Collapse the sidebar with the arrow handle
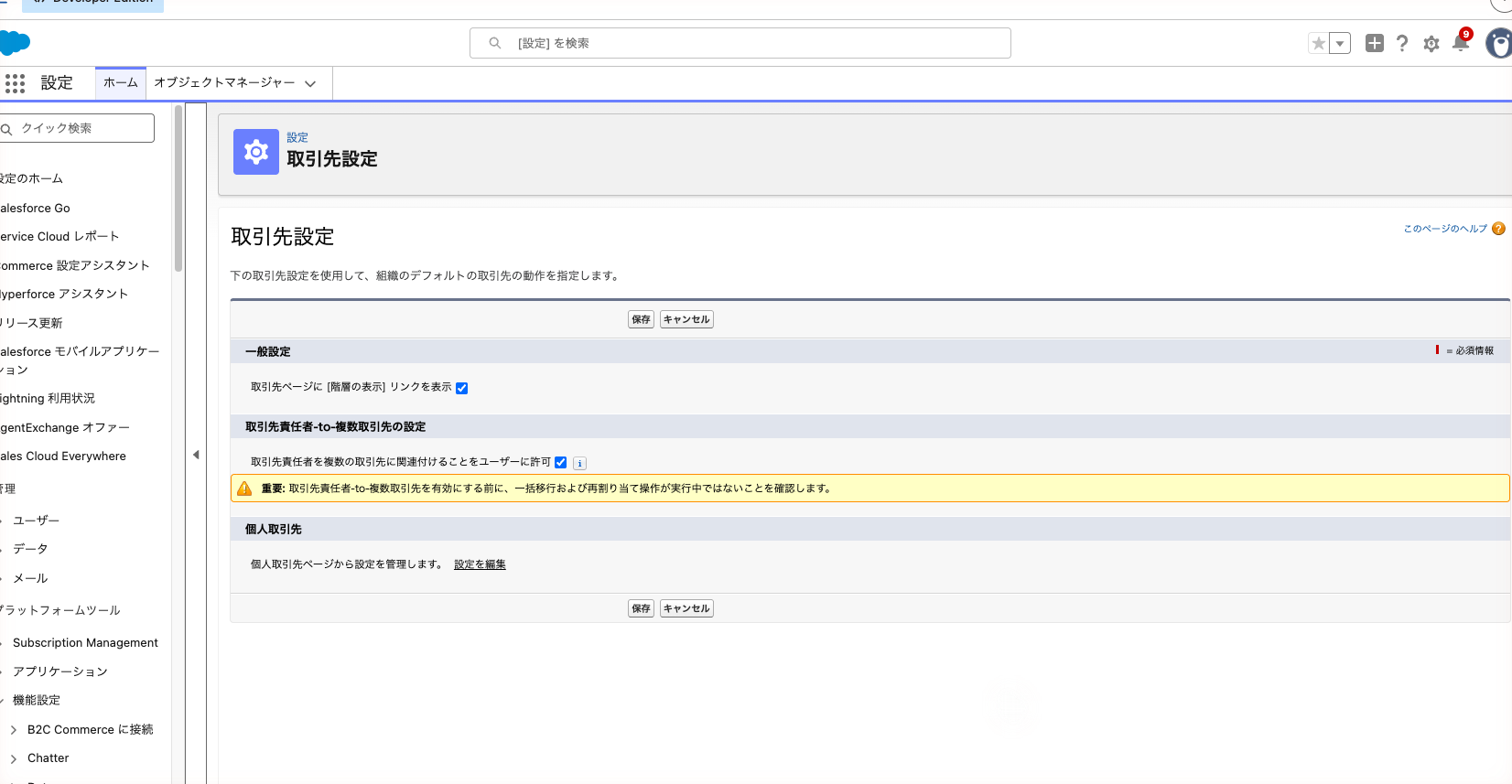The height and width of the screenshot is (784, 1512). [x=196, y=455]
